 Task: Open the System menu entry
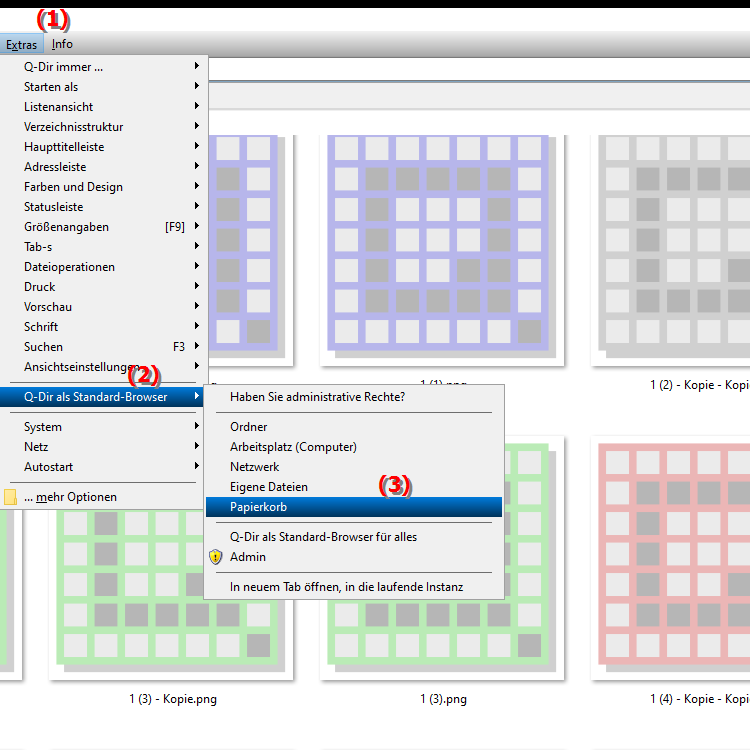(x=104, y=427)
